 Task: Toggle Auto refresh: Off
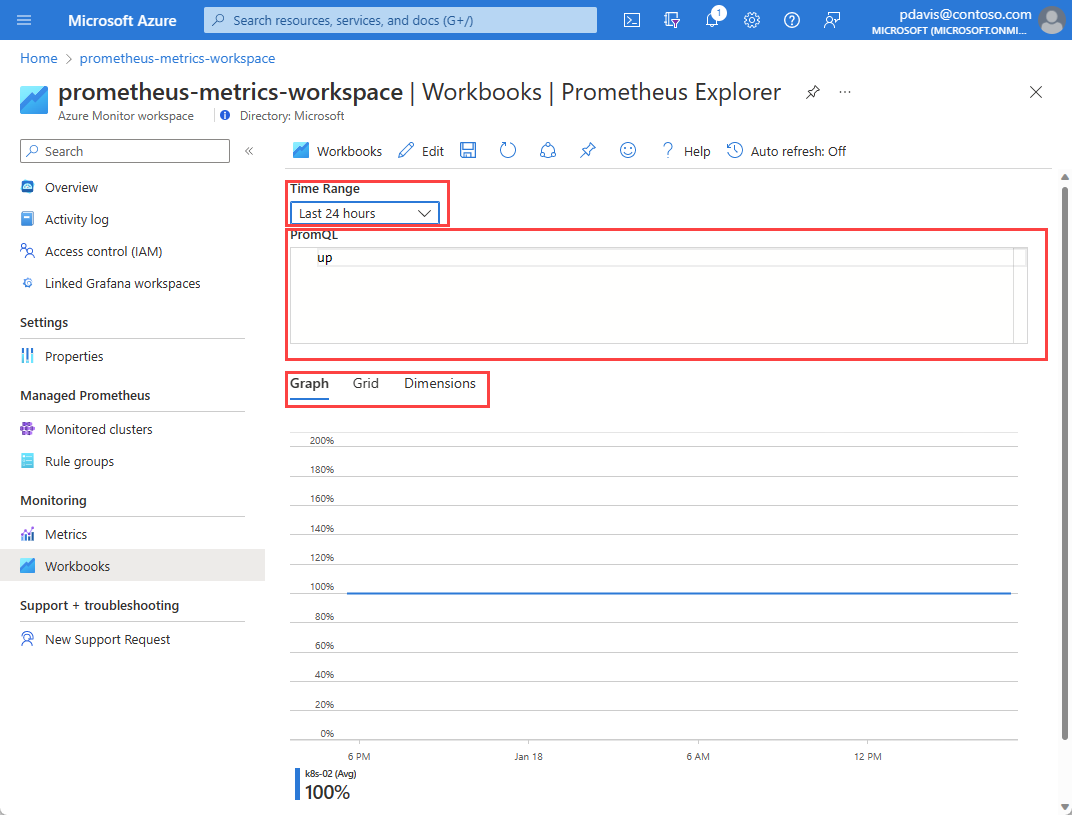coord(786,151)
